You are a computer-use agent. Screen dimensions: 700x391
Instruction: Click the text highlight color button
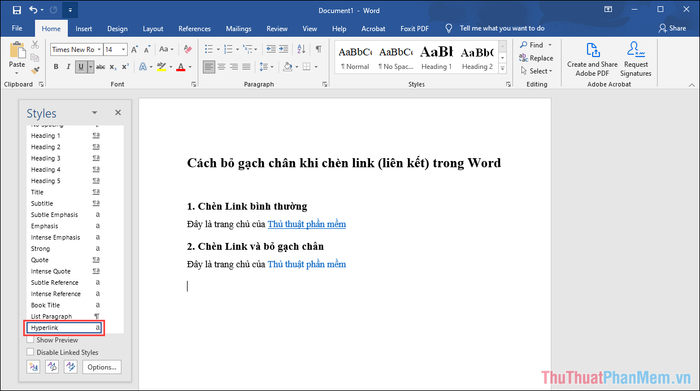162,67
